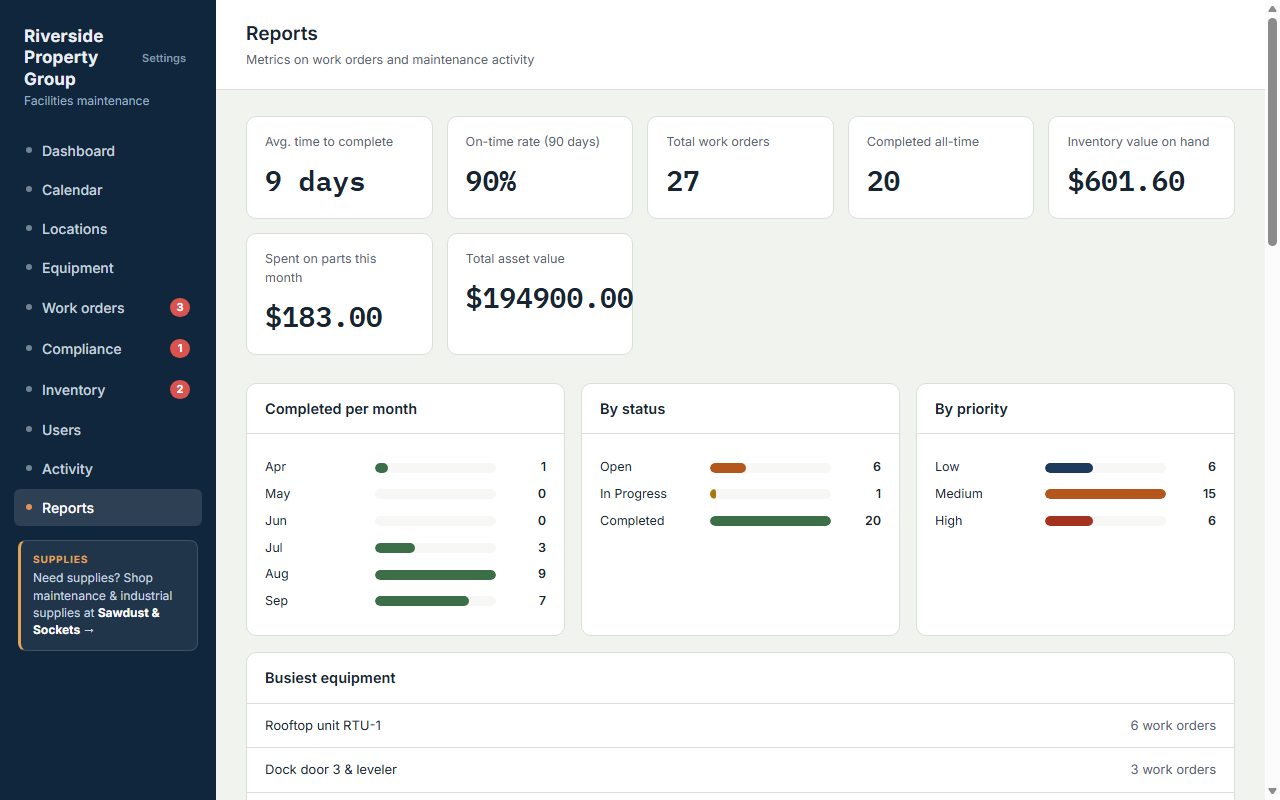Click the In Progress status label
This screenshot has height=800, width=1280.
pos(633,494)
